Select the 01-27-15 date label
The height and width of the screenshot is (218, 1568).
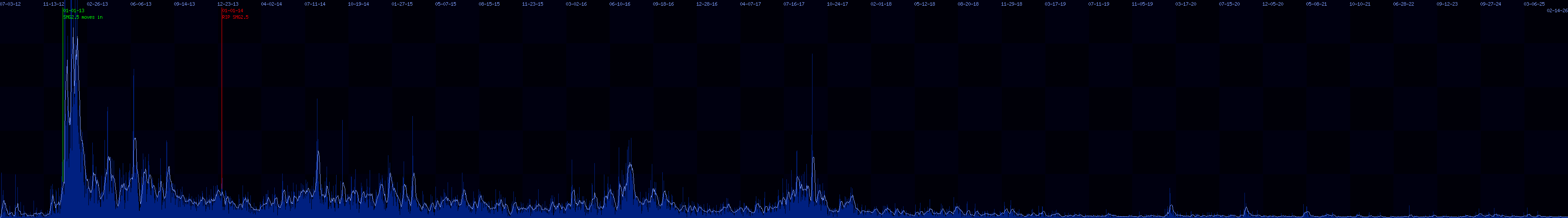402,3
